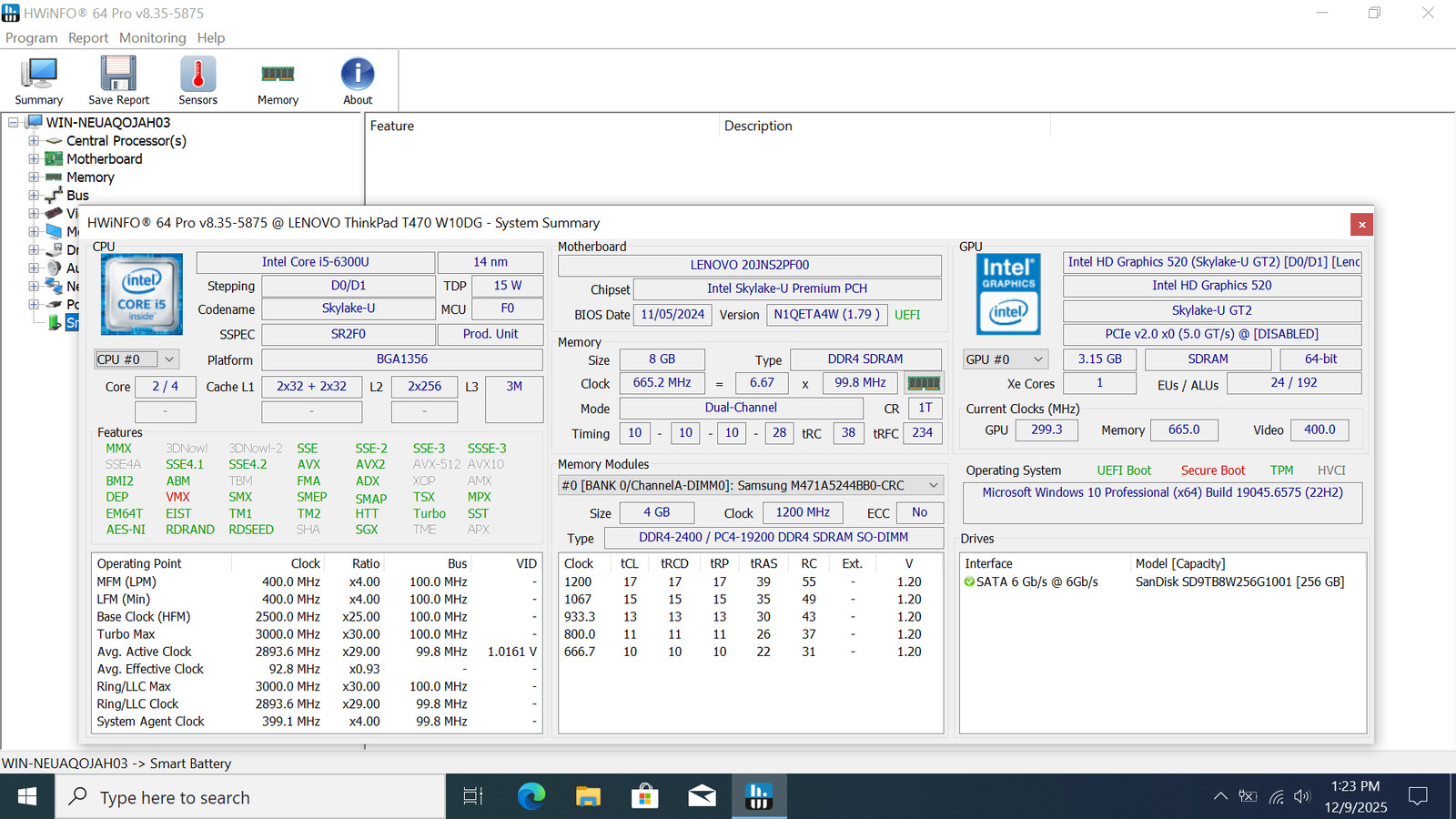Click the Intel Graphics GPU logo
This screenshot has width=1456, height=819.
(1007, 294)
